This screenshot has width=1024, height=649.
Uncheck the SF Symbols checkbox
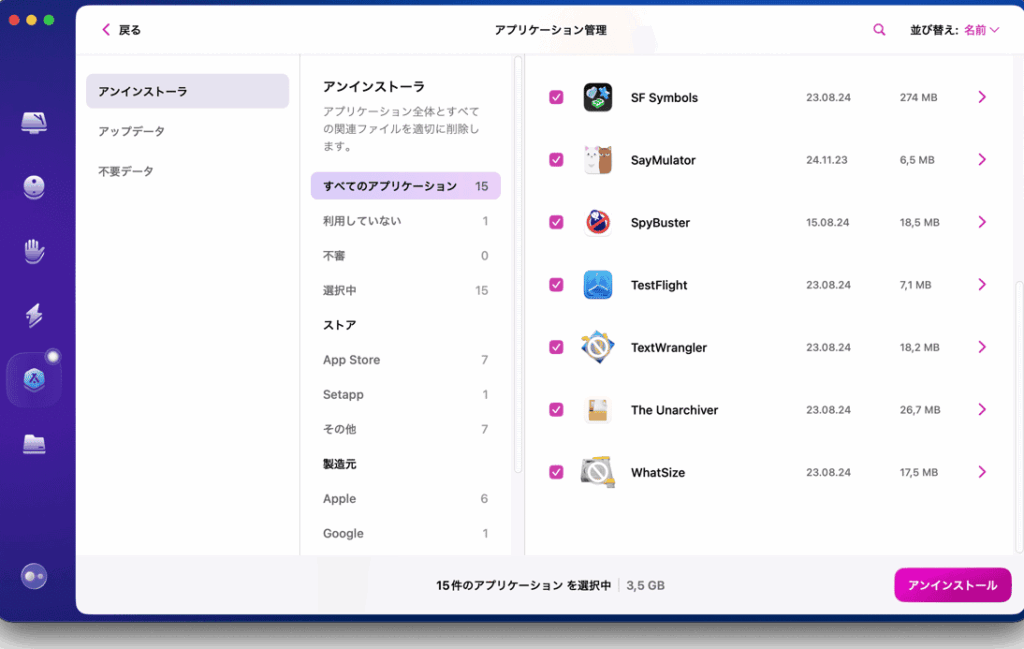click(556, 98)
